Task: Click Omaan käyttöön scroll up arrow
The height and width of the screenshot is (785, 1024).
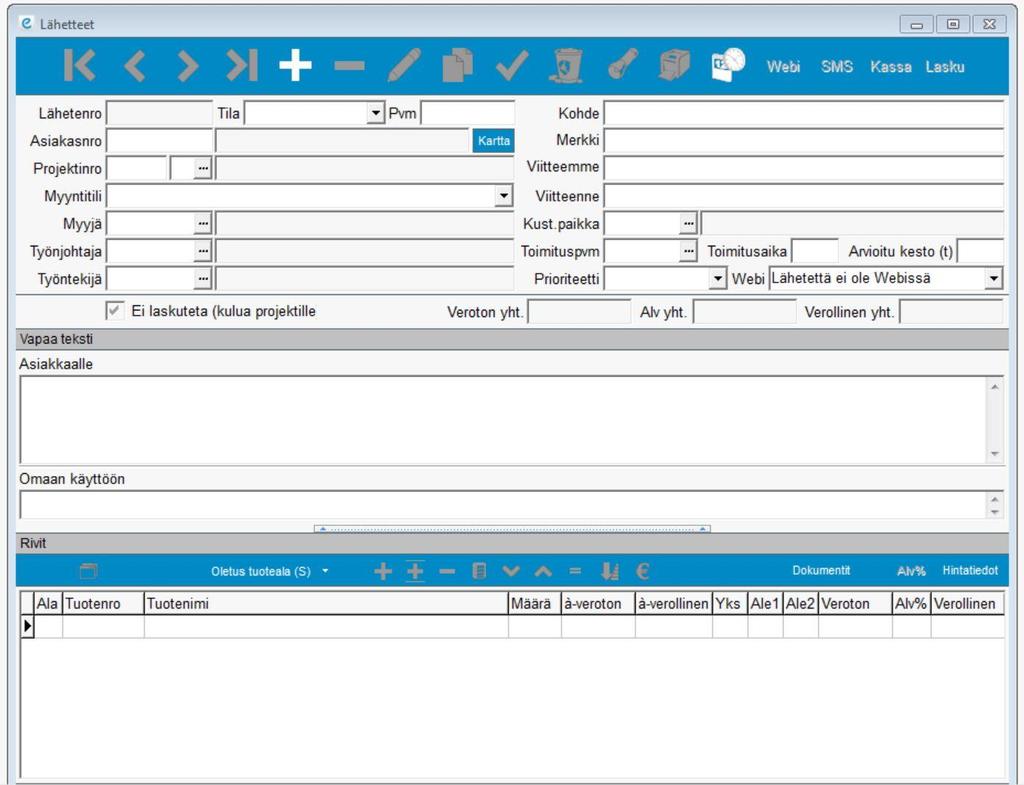Action: click(x=995, y=500)
